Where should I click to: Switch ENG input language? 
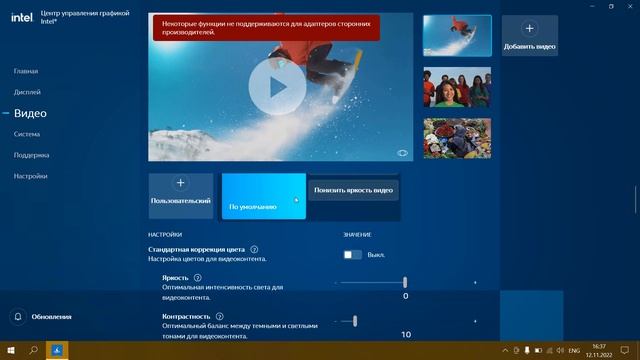(x=574, y=351)
